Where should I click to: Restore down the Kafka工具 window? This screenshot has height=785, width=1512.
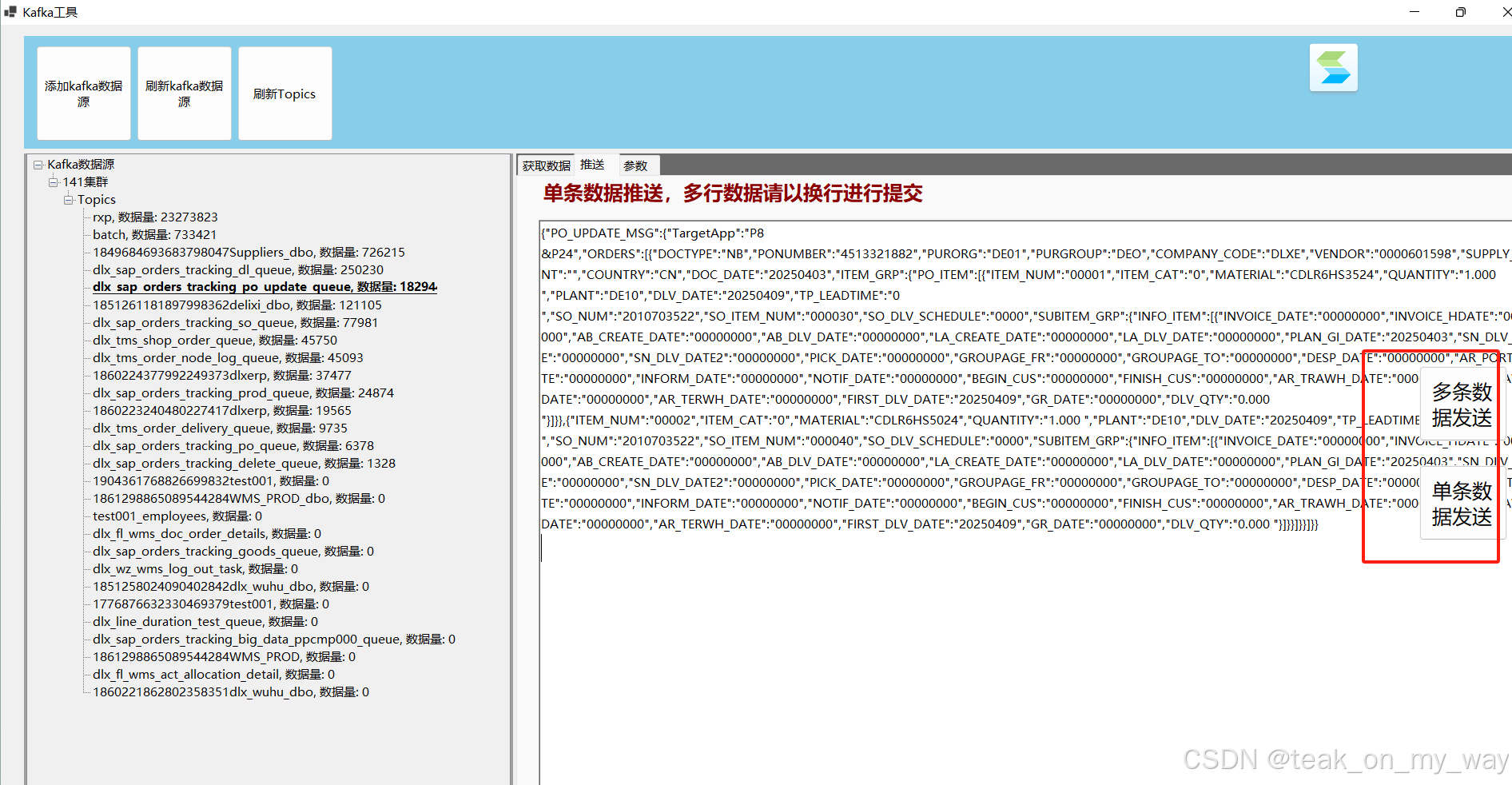[x=1461, y=12]
